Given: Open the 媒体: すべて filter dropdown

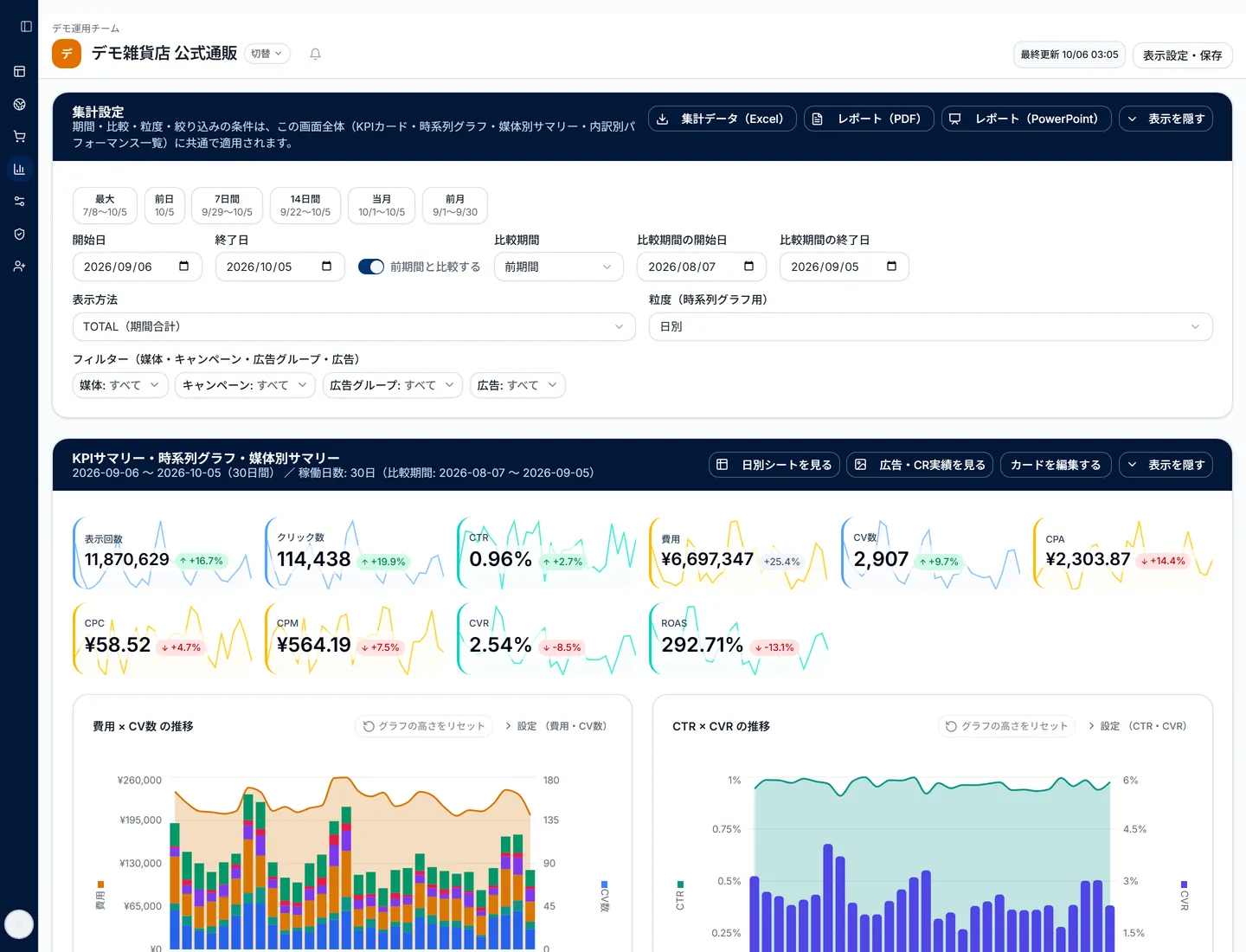Looking at the screenshot, I should point(120,385).
